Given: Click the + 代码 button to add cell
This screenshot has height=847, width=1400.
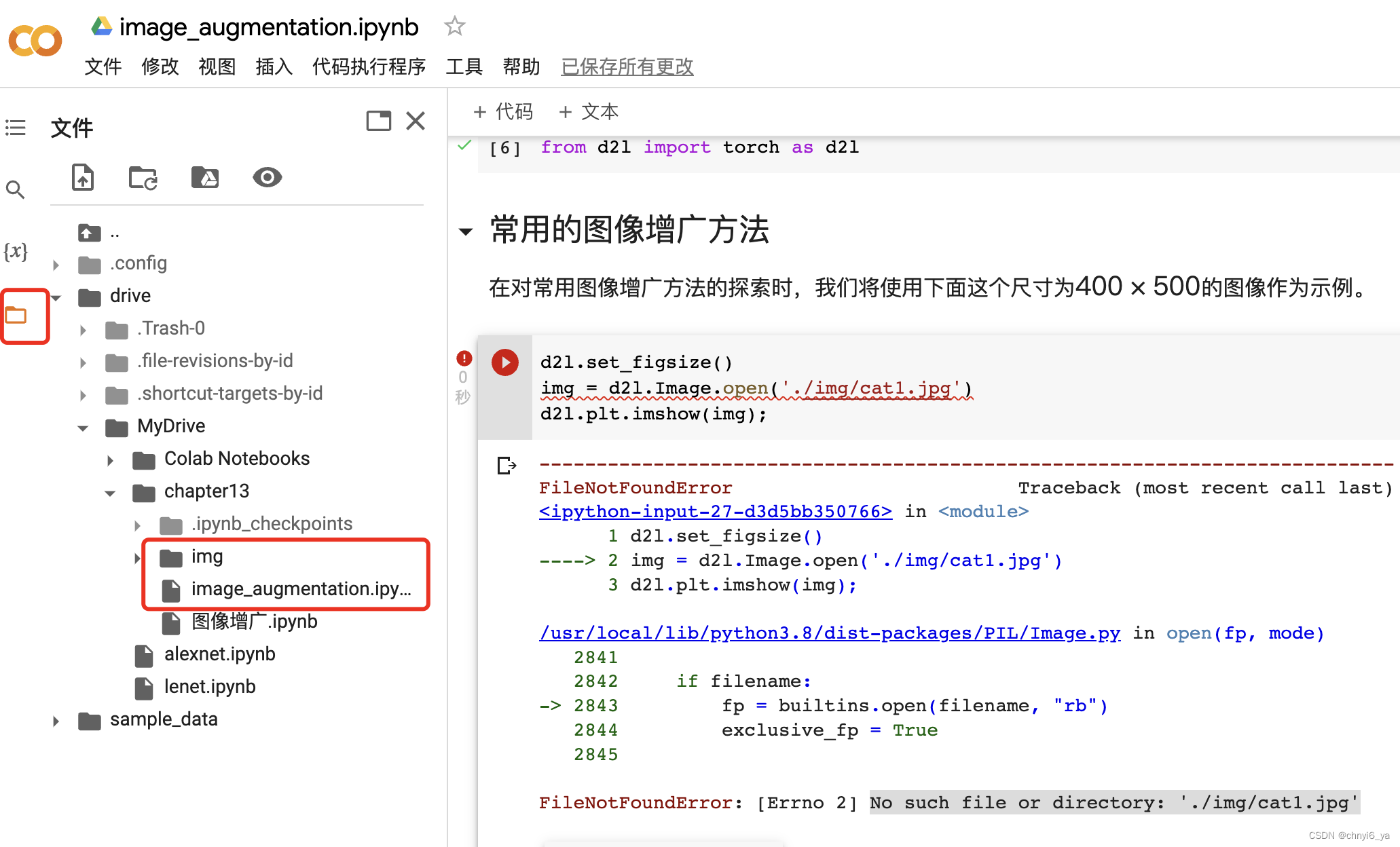Looking at the screenshot, I should point(504,112).
